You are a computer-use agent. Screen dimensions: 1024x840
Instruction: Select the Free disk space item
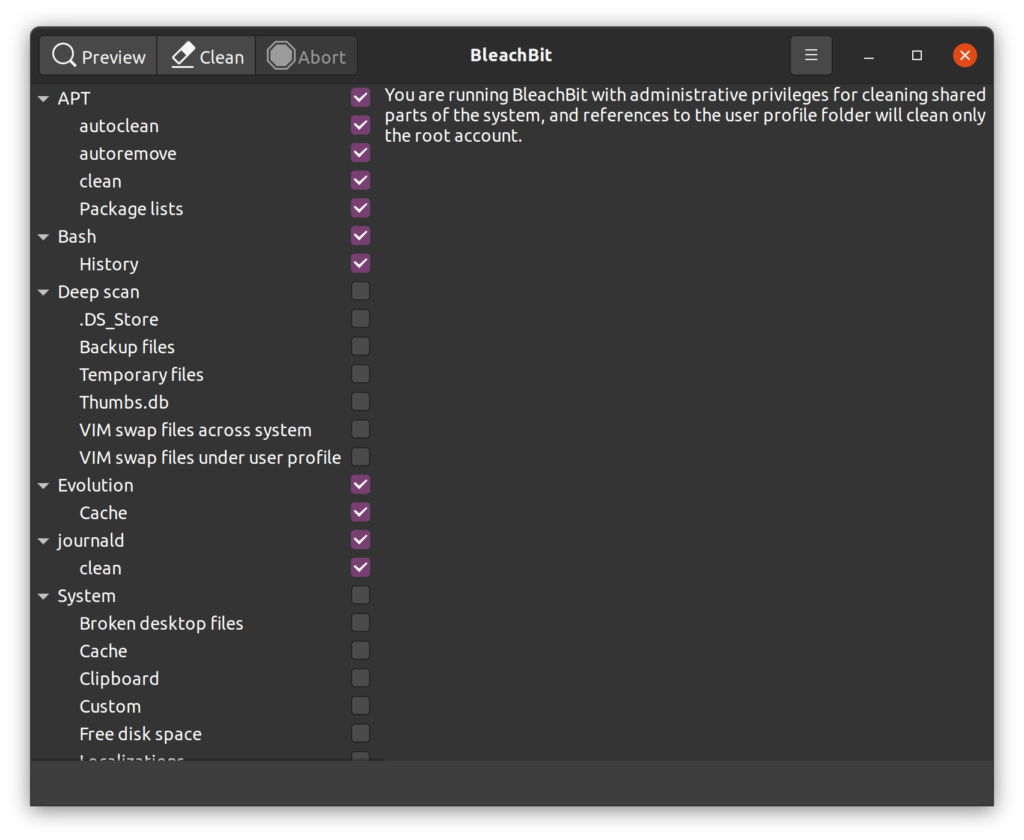(140, 734)
